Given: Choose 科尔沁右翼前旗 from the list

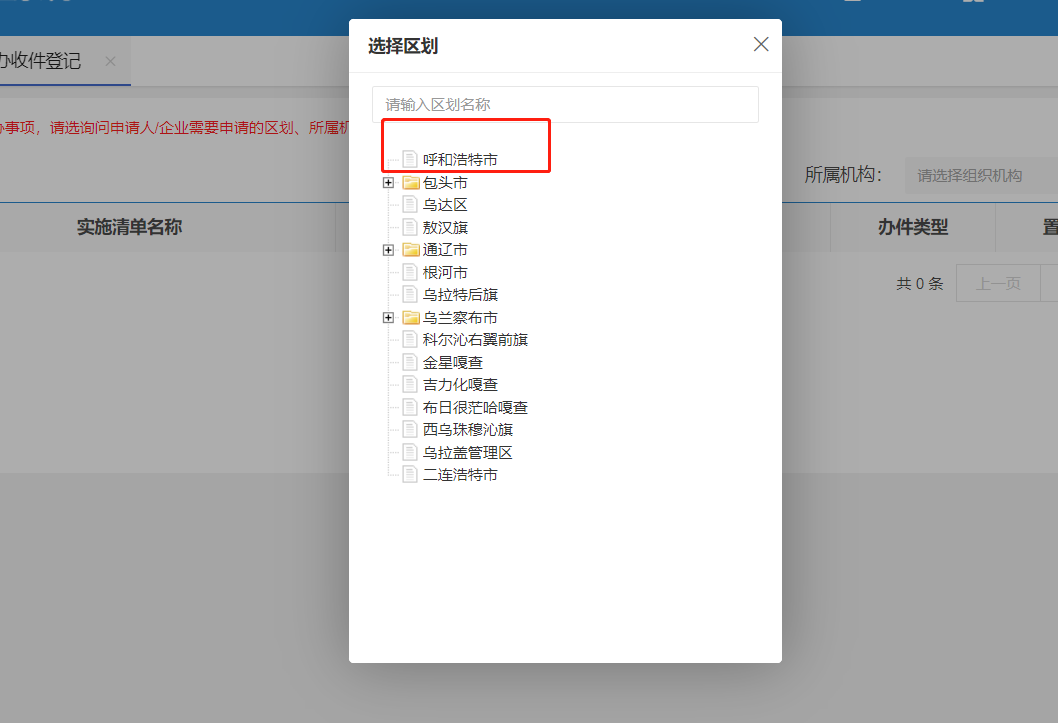Looking at the screenshot, I should click(x=475, y=340).
